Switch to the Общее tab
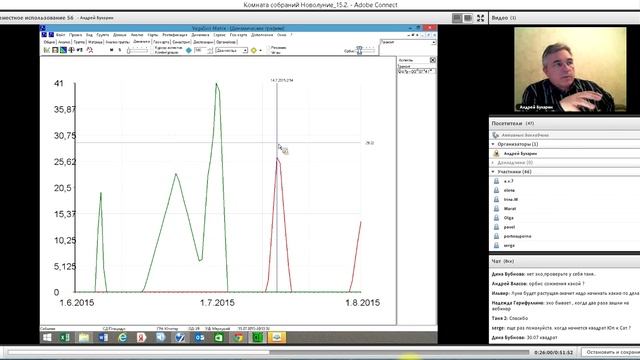 [49, 42]
